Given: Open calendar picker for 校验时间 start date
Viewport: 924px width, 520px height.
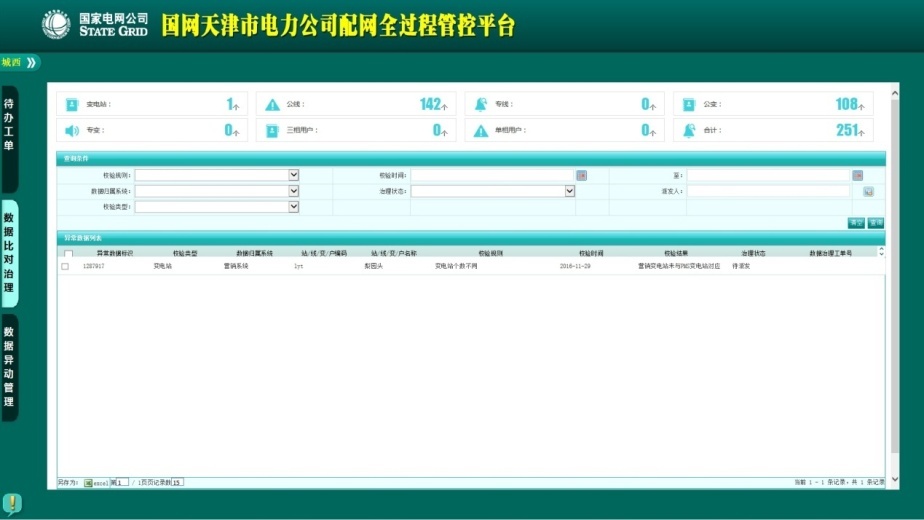Looking at the screenshot, I should click(581, 175).
